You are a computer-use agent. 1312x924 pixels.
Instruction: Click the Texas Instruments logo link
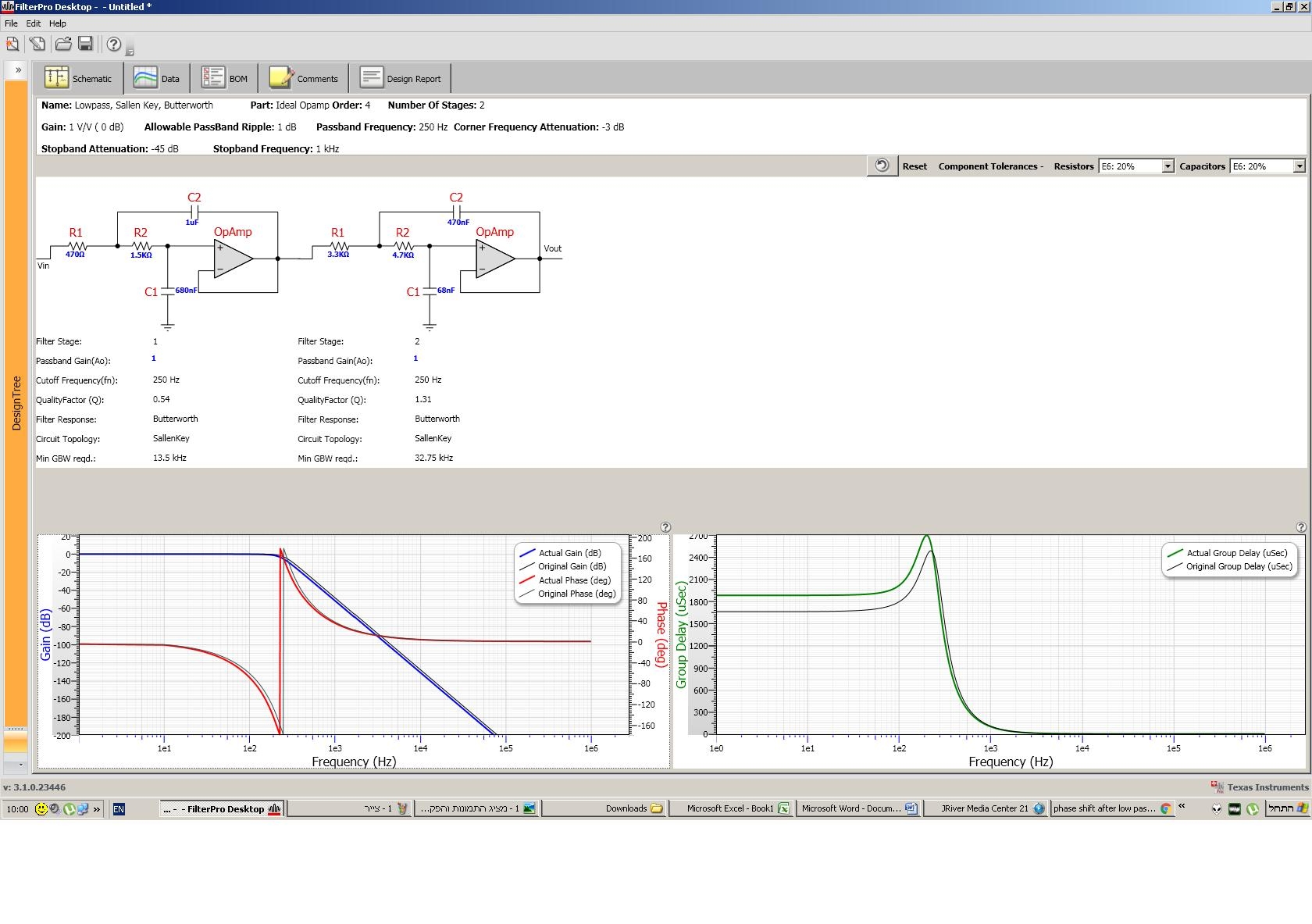click(x=1260, y=787)
